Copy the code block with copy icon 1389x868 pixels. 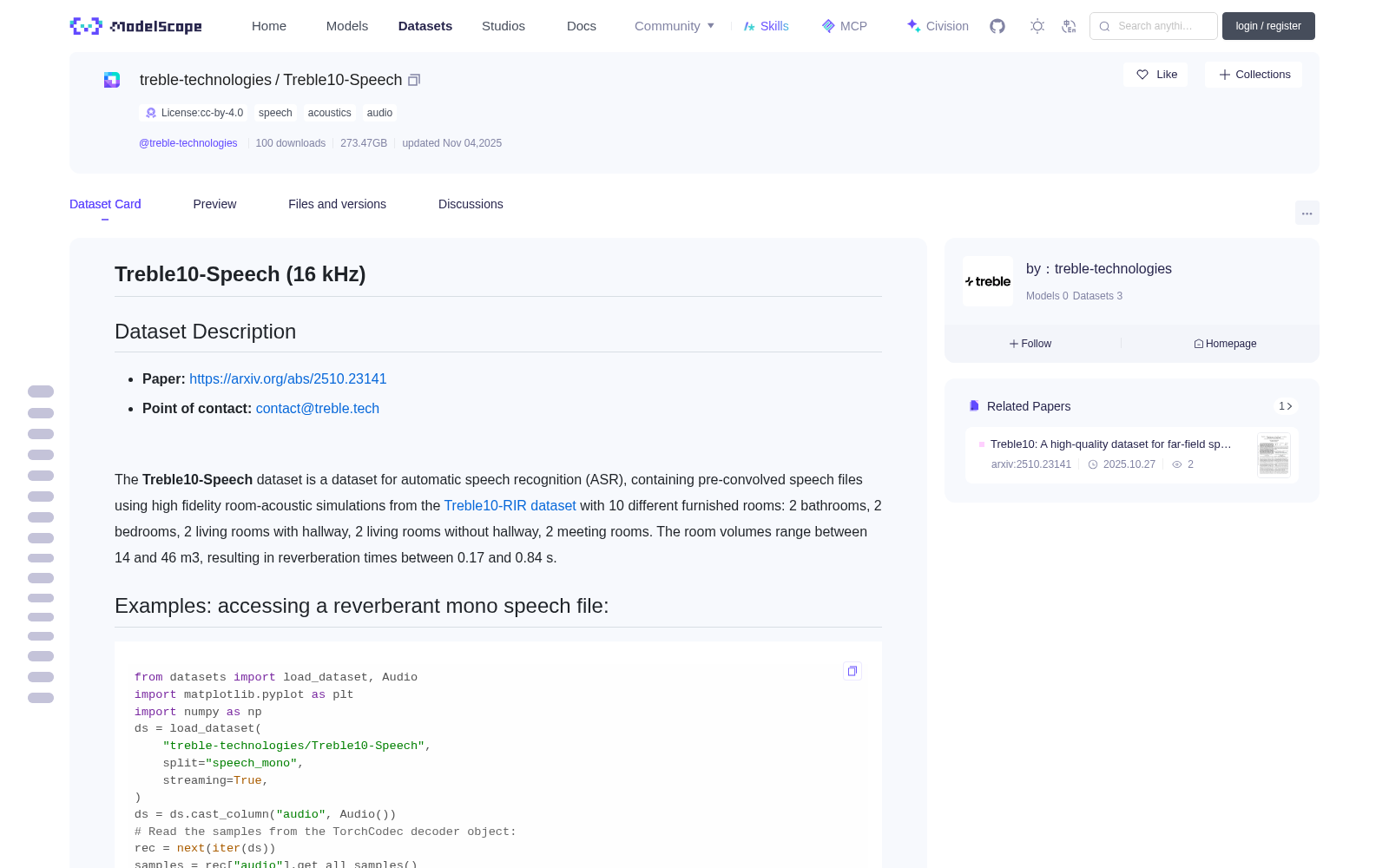852,671
